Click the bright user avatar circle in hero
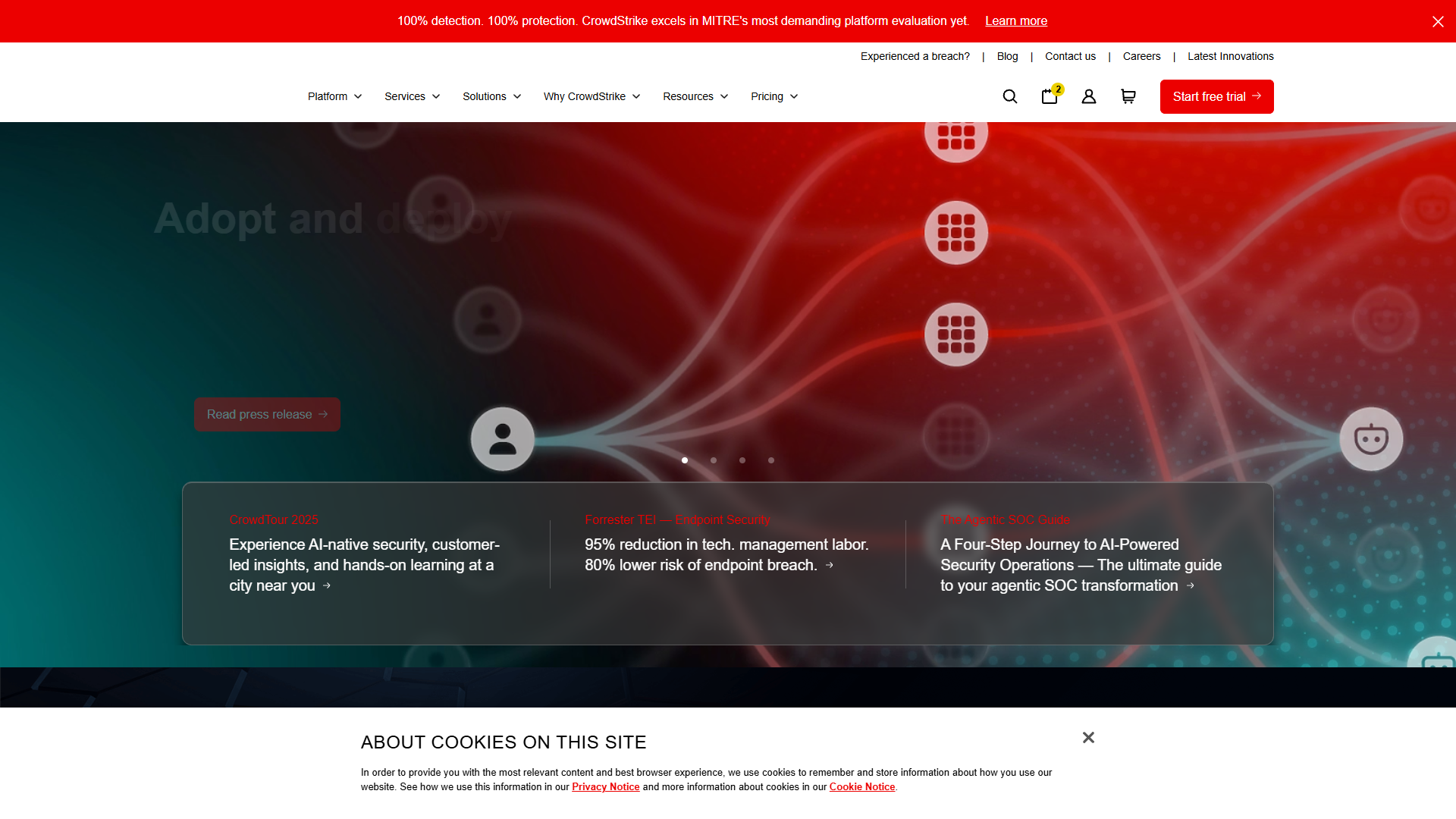This screenshot has width=1456, height=819. (x=503, y=439)
